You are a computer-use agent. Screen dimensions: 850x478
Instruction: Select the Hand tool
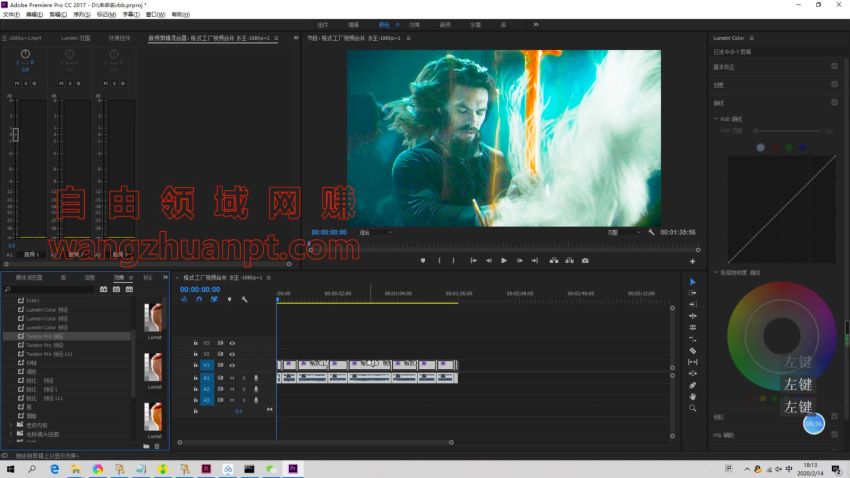click(692, 397)
